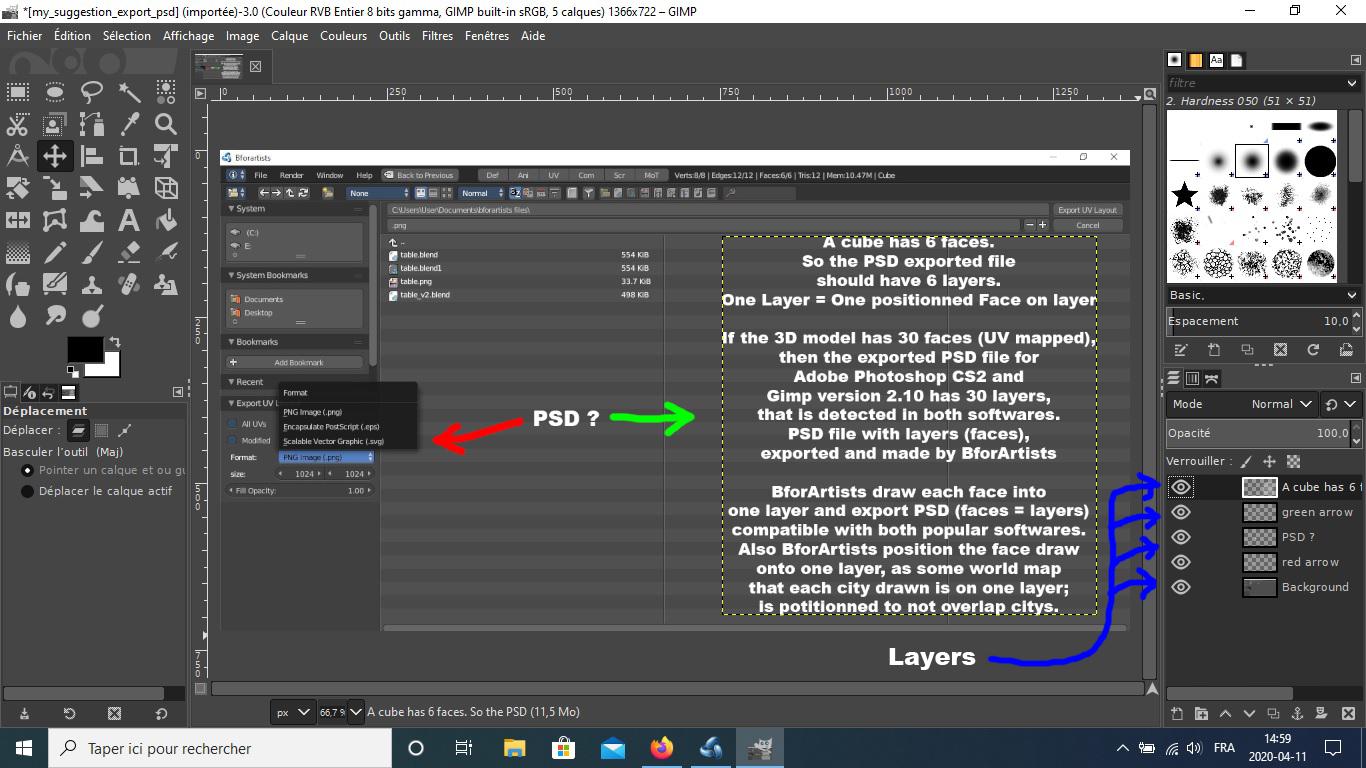The width and height of the screenshot is (1366, 768).
Task: Delete the layer with X icon
Action: (1348, 713)
